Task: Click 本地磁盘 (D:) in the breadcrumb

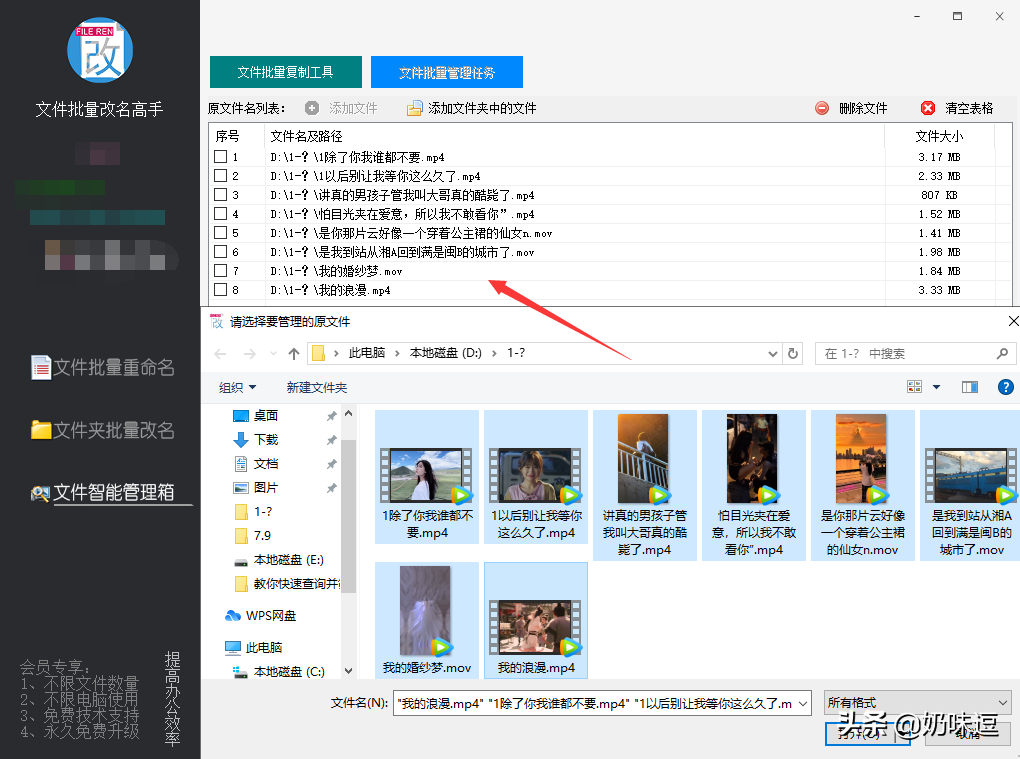Action: point(446,353)
